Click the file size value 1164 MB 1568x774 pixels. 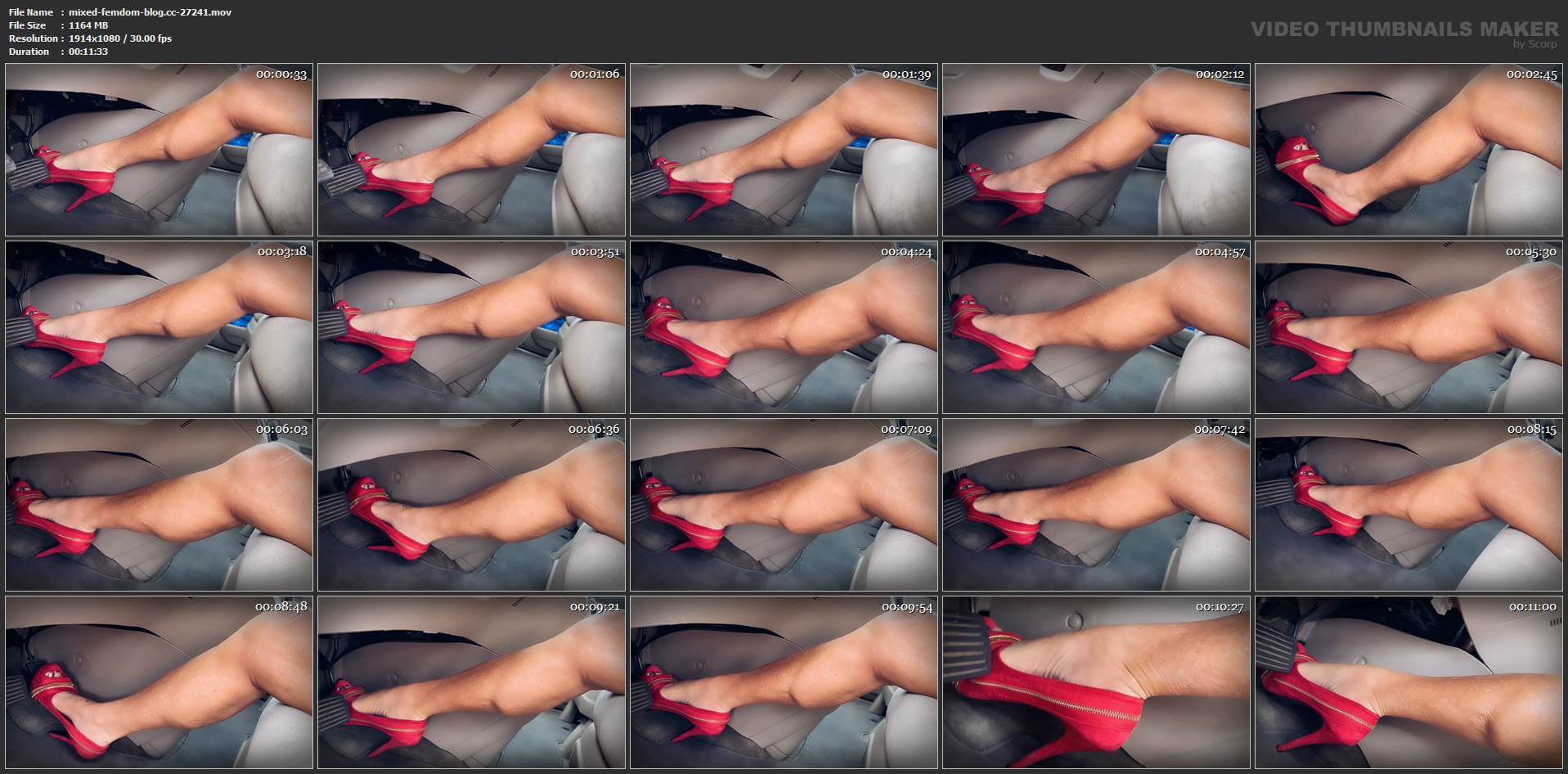(88, 25)
